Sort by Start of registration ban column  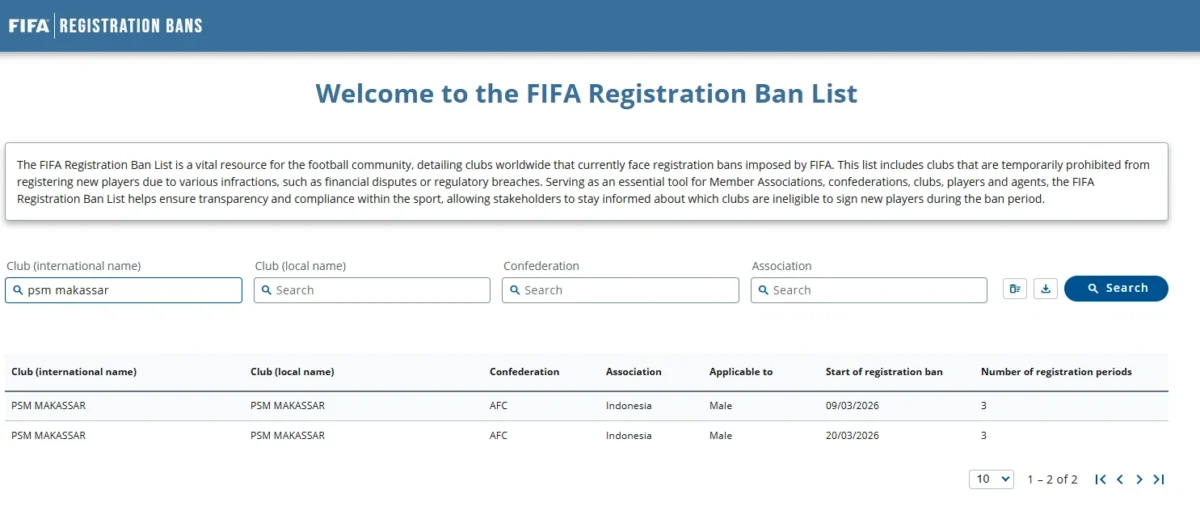(x=884, y=372)
